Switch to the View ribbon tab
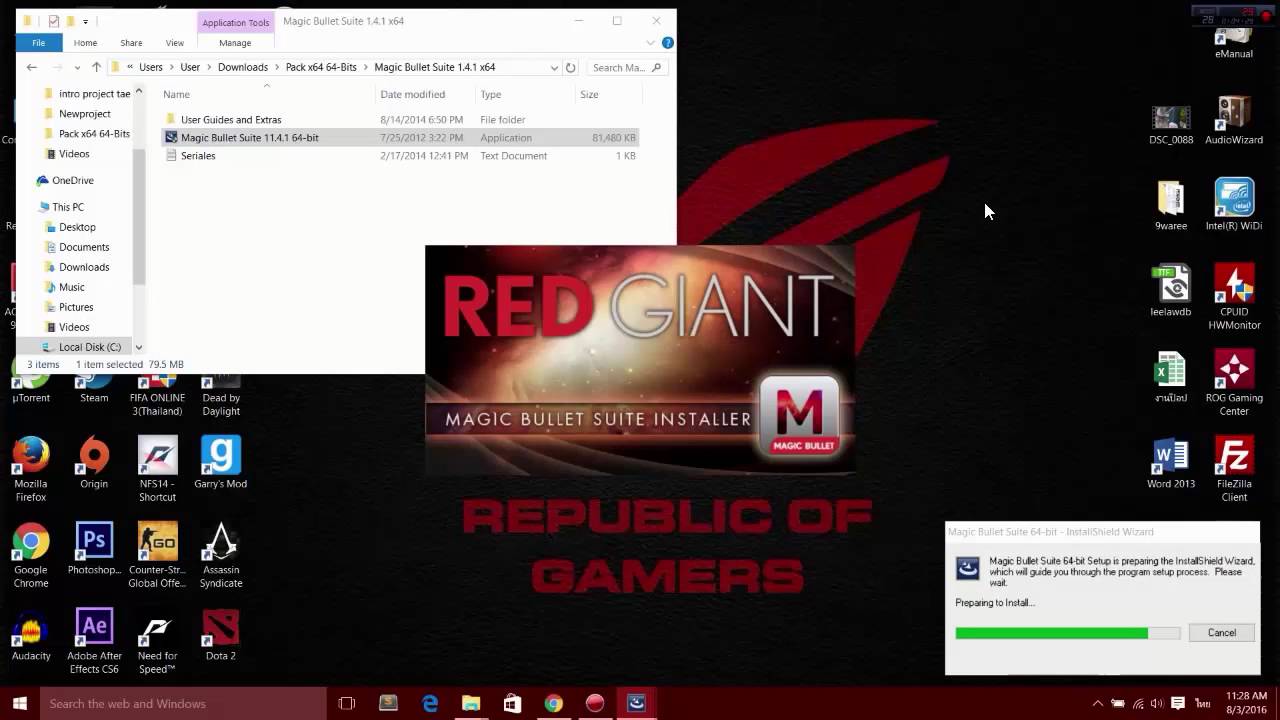The width and height of the screenshot is (1280, 720). point(175,43)
